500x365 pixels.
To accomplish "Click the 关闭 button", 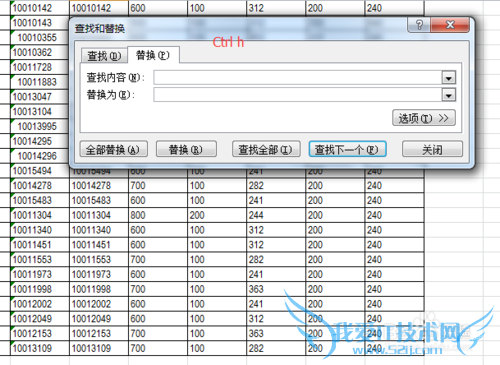I will click(432, 149).
